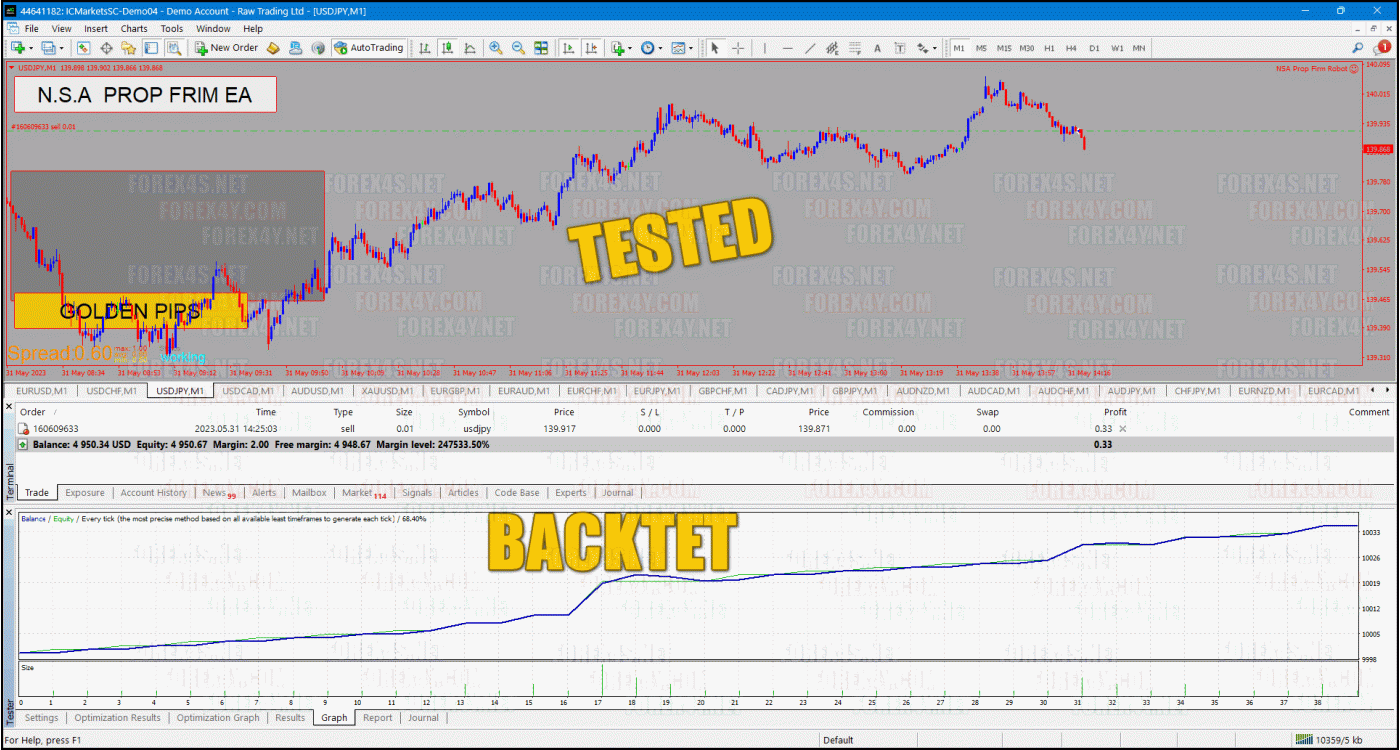Image resolution: width=1400 pixels, height=750 pixels.
Task: Switch chart to candlesticks mode
Action: click(x=447, y=48)
